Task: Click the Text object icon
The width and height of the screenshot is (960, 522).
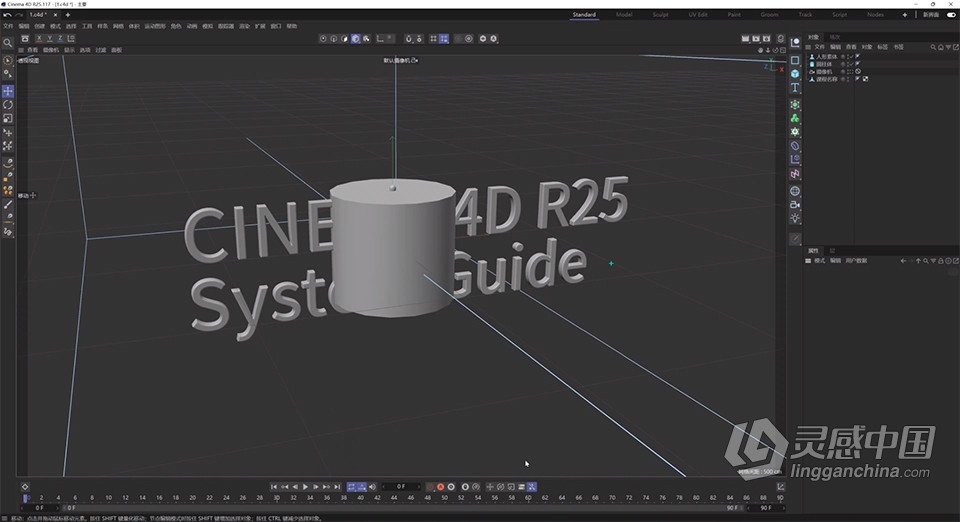Action: (795, 88)
